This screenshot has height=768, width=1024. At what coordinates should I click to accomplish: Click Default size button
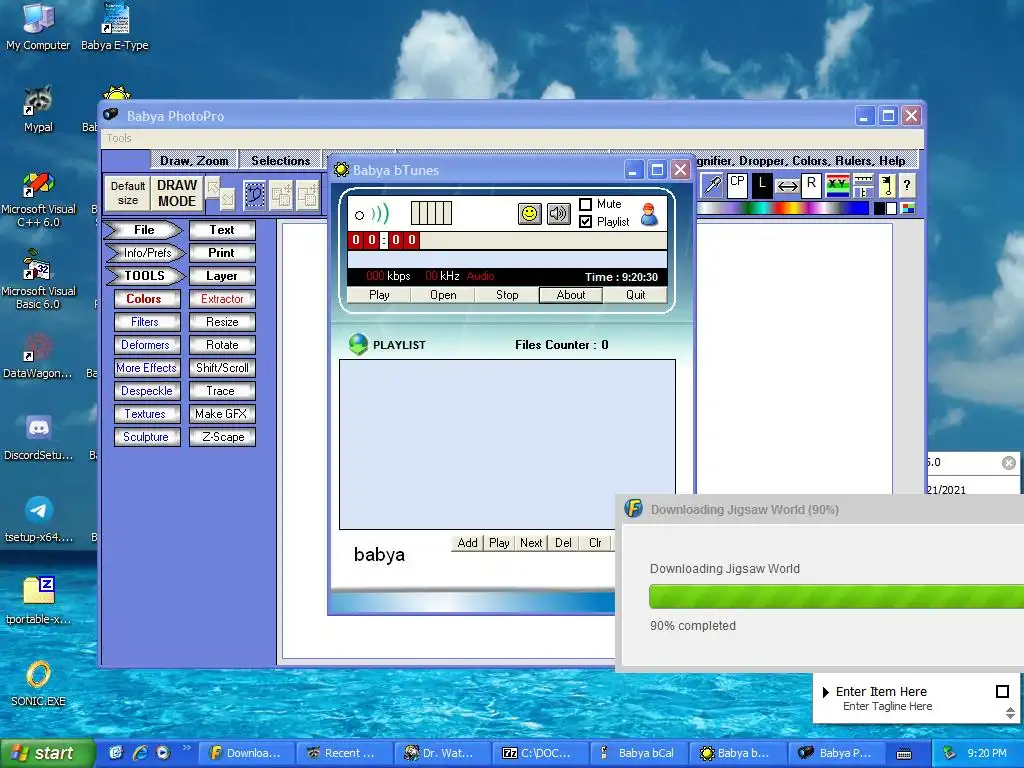[127, 193]
